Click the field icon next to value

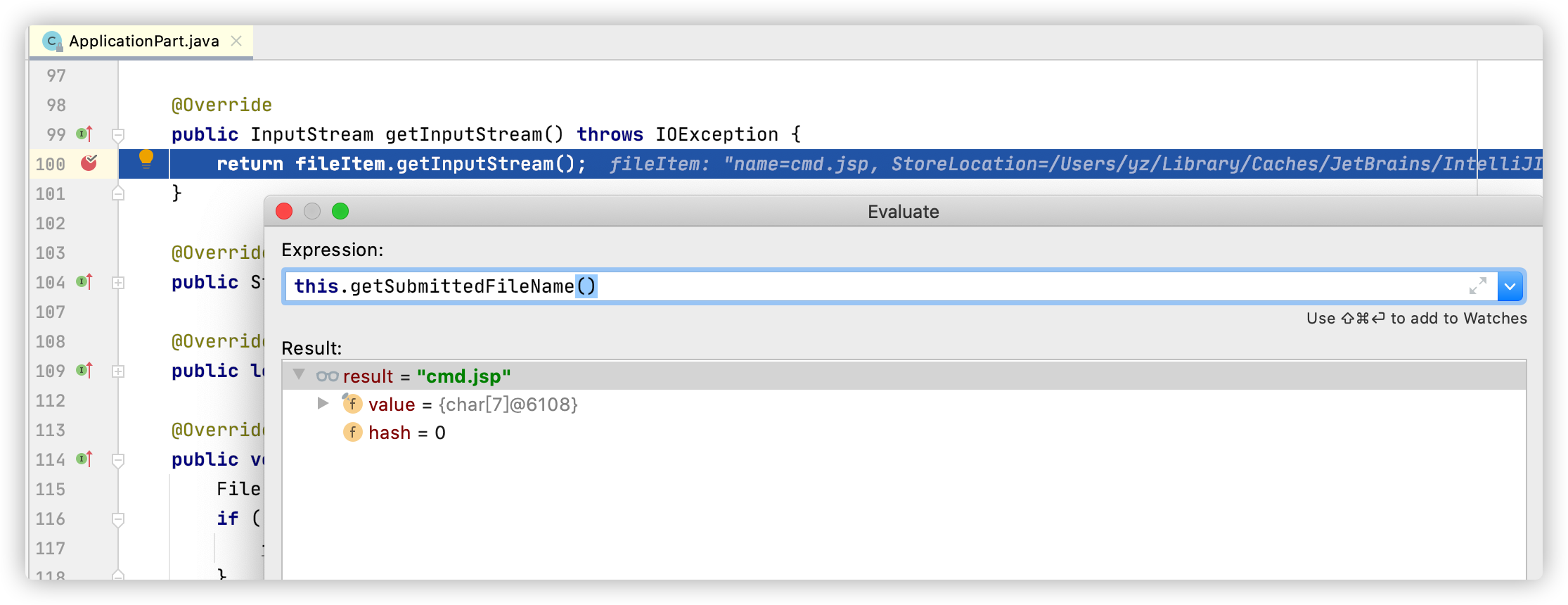[x=352, y=404]
